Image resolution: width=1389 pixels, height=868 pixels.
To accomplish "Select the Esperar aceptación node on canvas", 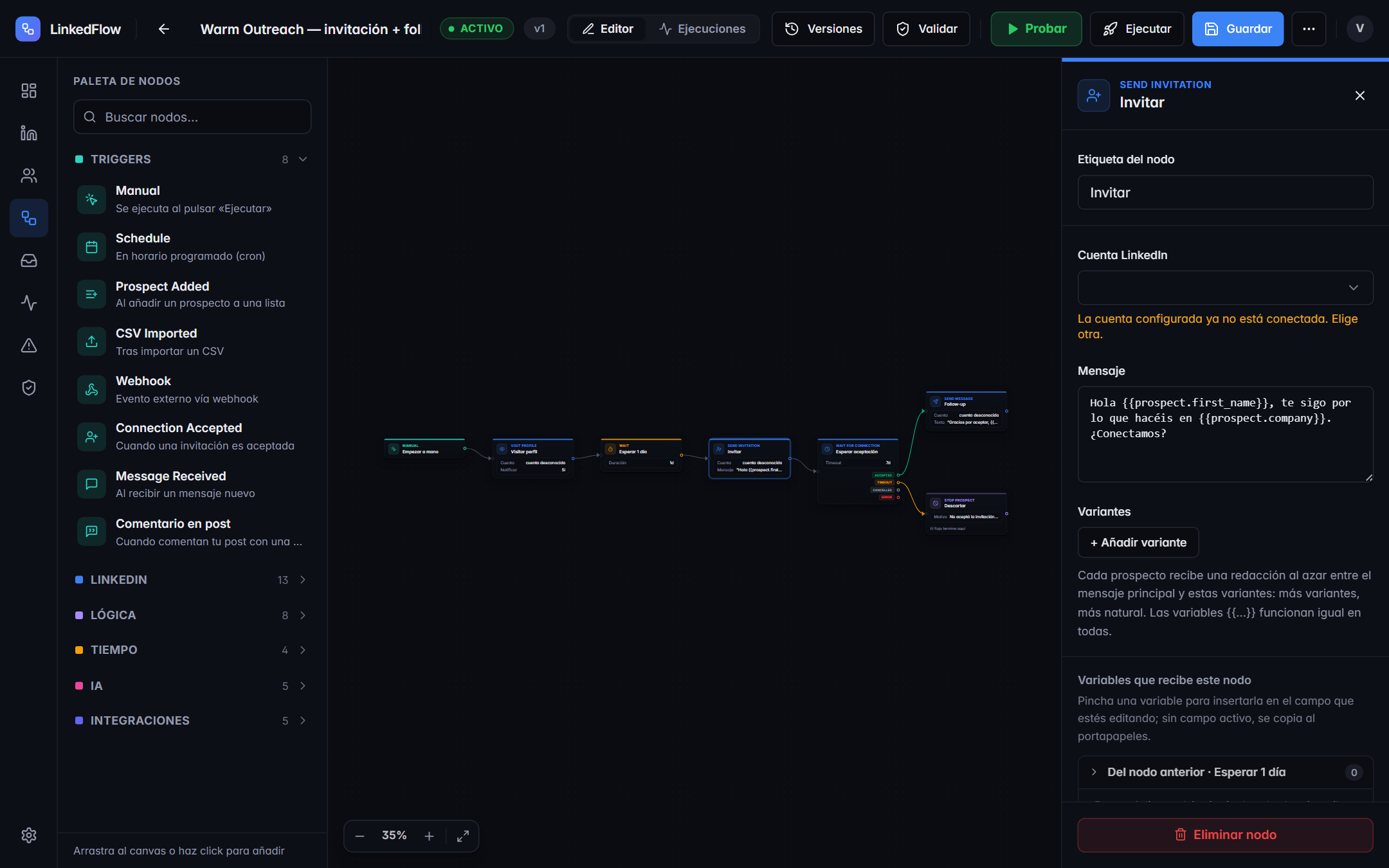I will point(858,470).
